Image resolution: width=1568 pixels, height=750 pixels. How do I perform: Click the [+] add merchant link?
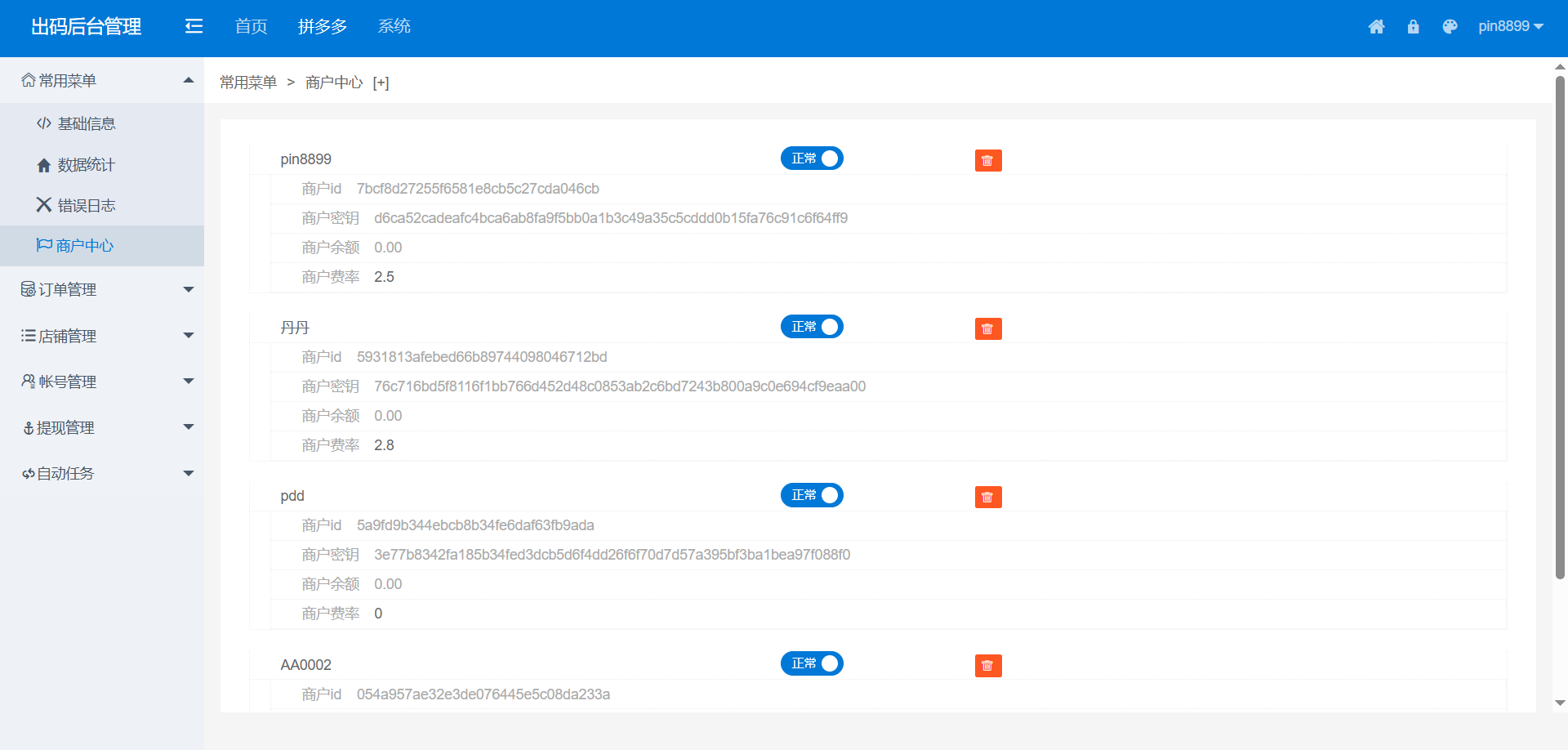pyautogui.click(x=381, y=83)
